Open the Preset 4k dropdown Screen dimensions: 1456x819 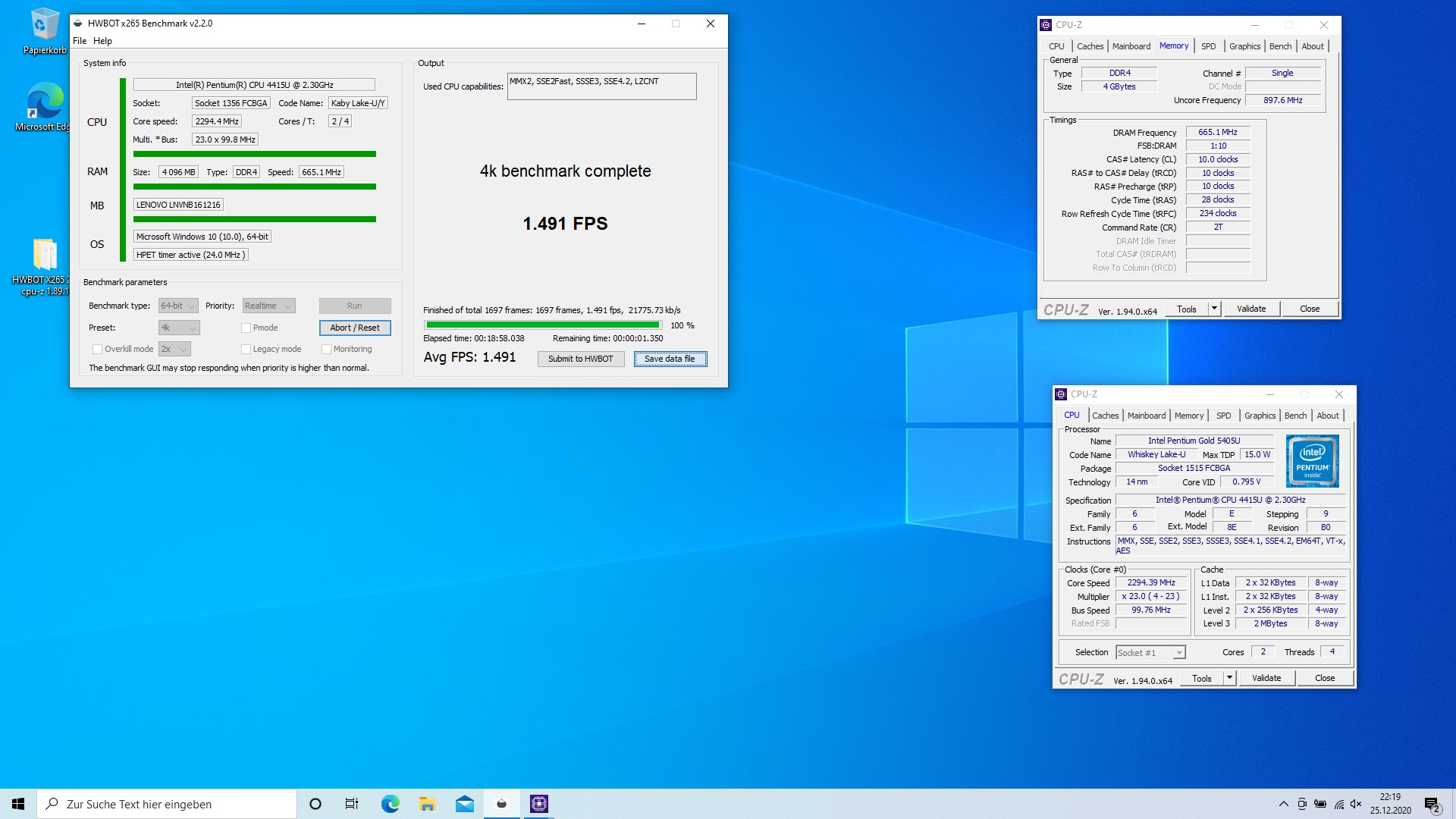[179, 328]
